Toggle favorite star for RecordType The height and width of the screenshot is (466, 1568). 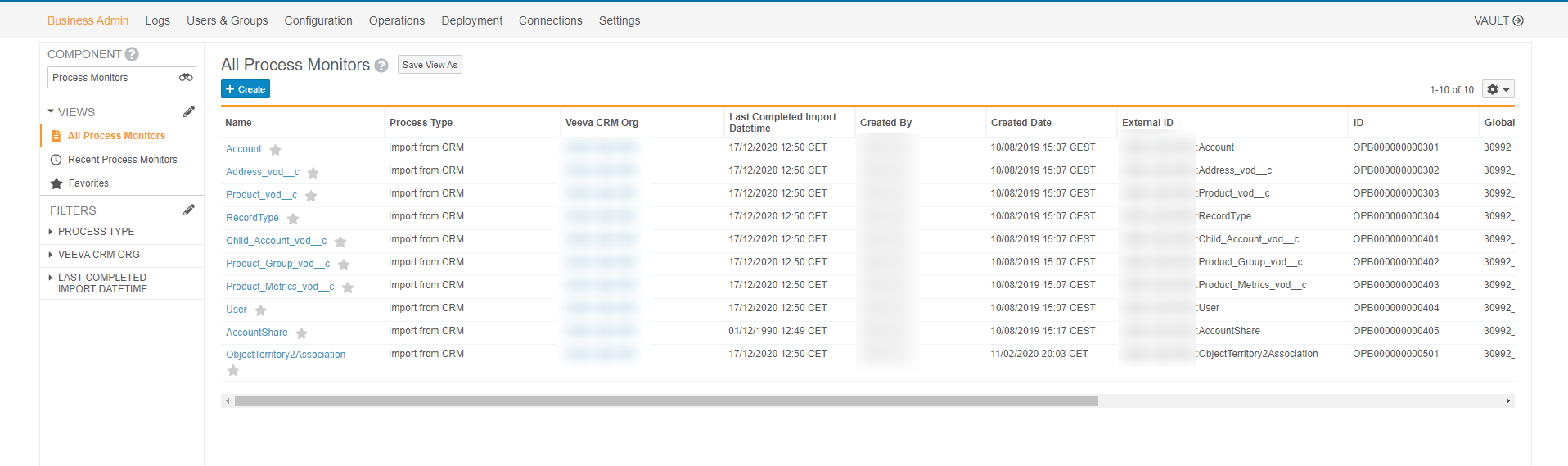pos(293,219)
